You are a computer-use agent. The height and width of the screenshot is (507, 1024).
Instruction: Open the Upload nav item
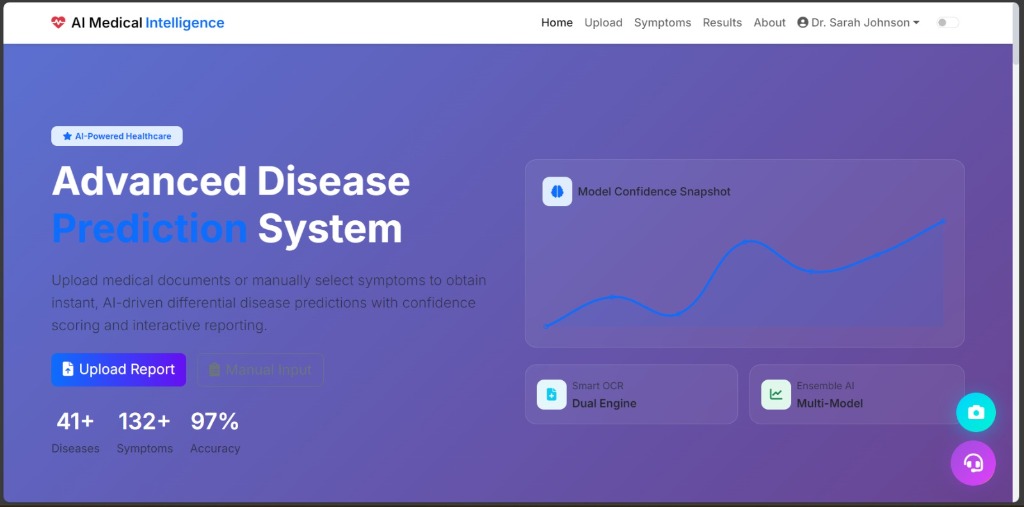[603, 23]
